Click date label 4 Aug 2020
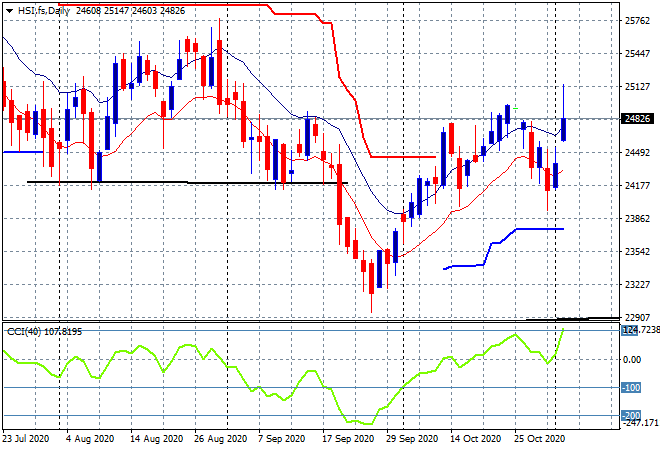This screenshot has width=660, height=450. (x=90, y=439)
